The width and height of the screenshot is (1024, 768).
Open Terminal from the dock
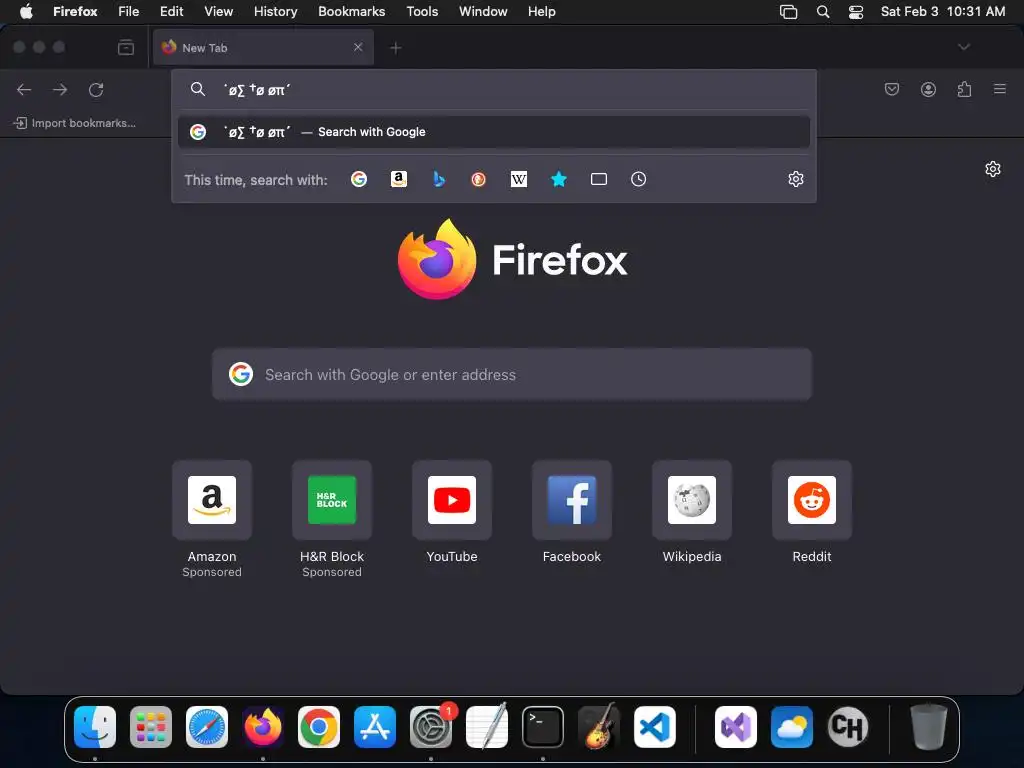pyautogui.click(x=543, y=727)
